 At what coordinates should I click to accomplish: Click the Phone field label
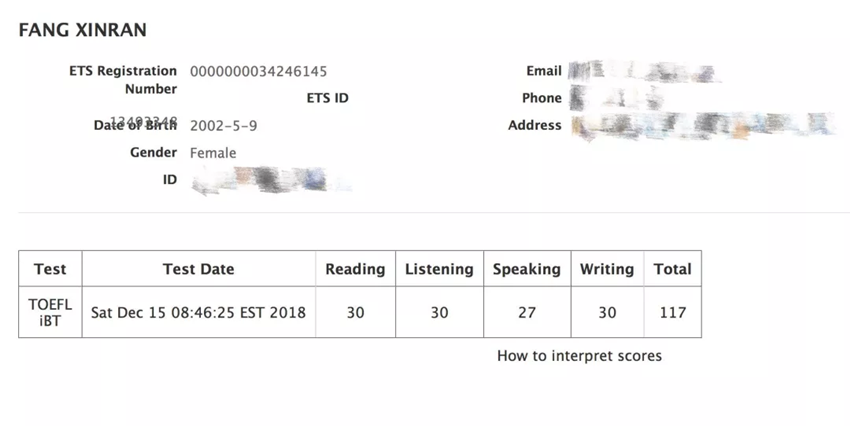pyautogui.click(x=541, y=98)
